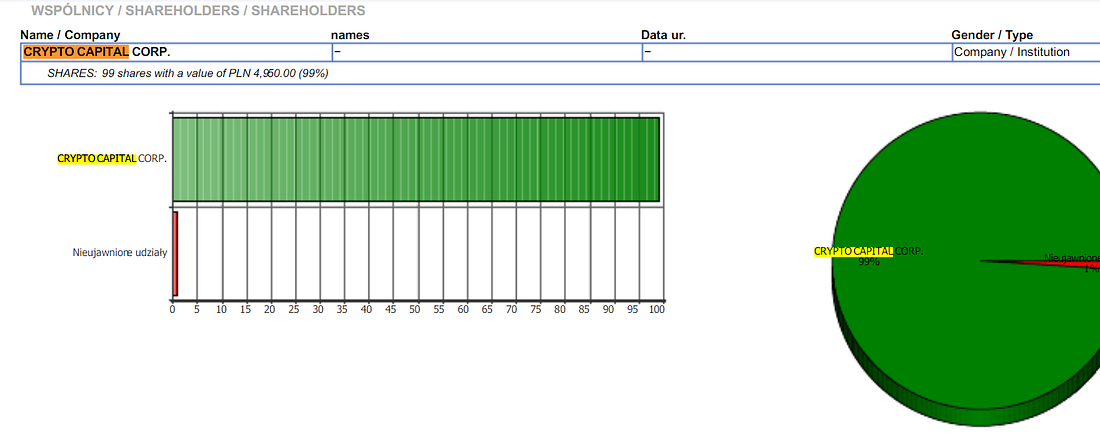Screen dimensions: 1100x437
Task: Click the '75' tick on the bar chart axis
Action: coord(537,309)
